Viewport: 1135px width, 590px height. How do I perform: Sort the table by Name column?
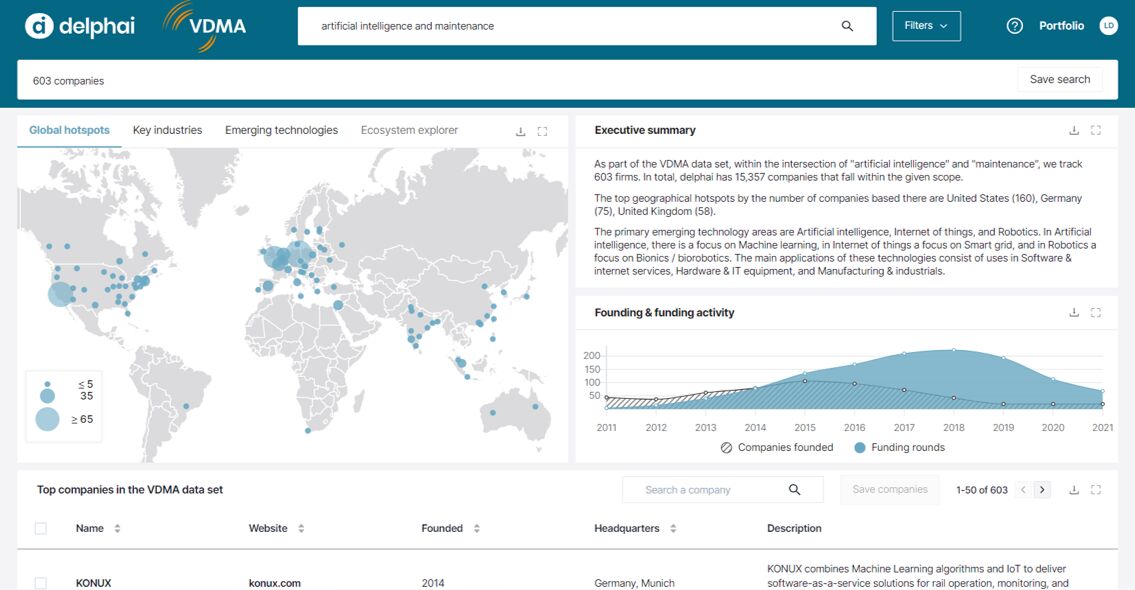pos(117,528)
